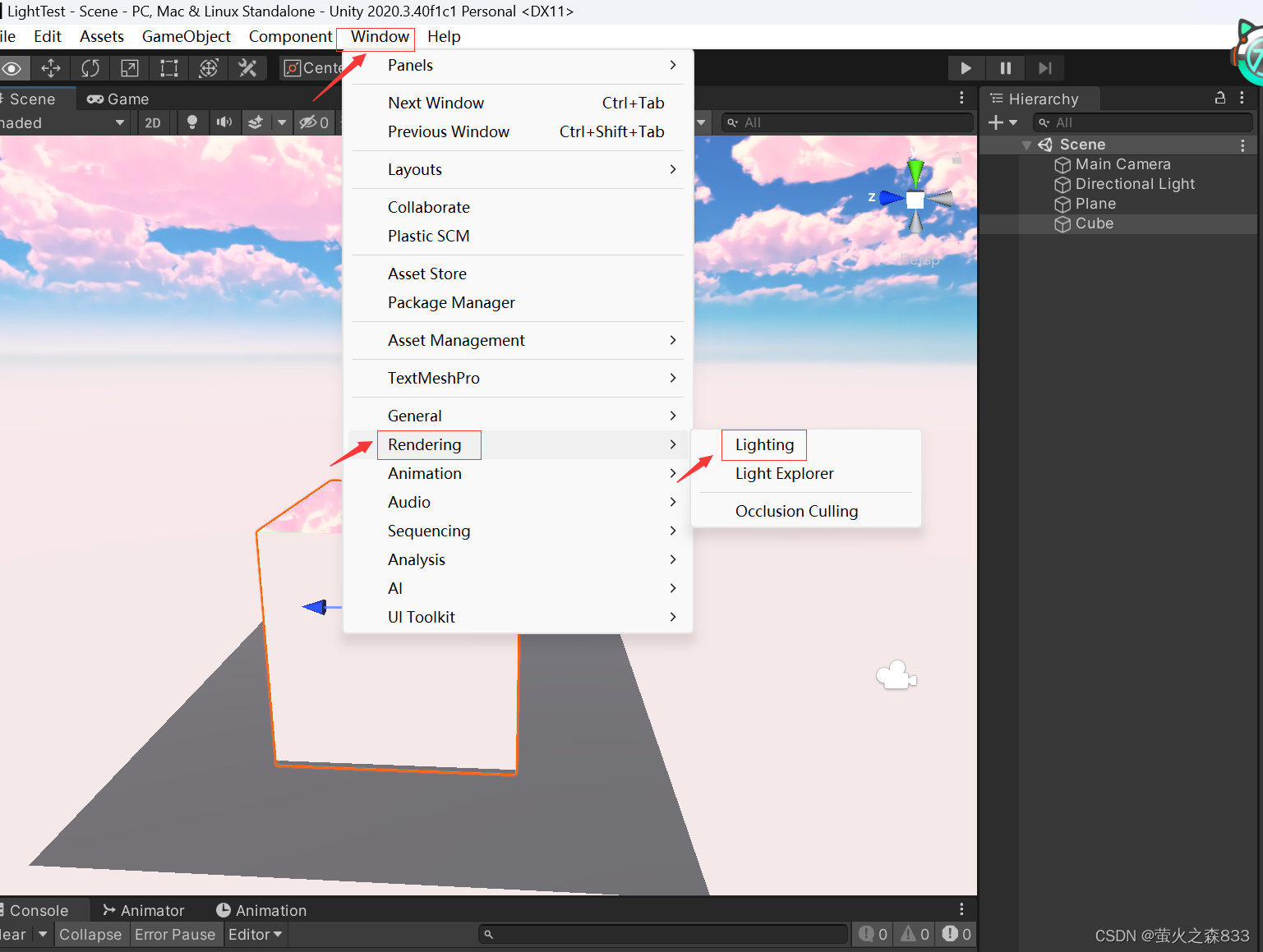Select the Rect tool
The height and width of the screenshot is (952, 1263).
point(169,68)
